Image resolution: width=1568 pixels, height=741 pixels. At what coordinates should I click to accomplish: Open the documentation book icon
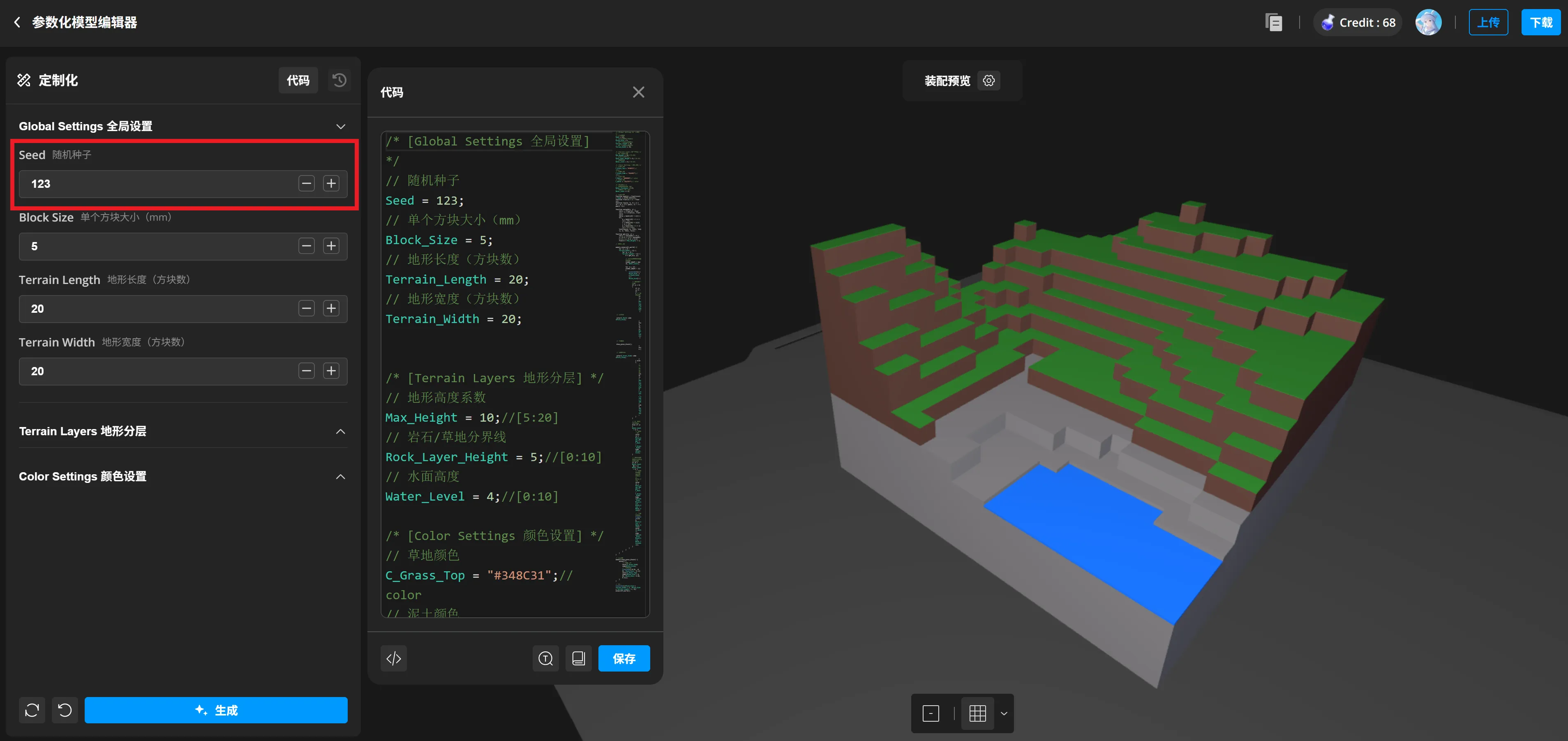[x=578, y=658]
